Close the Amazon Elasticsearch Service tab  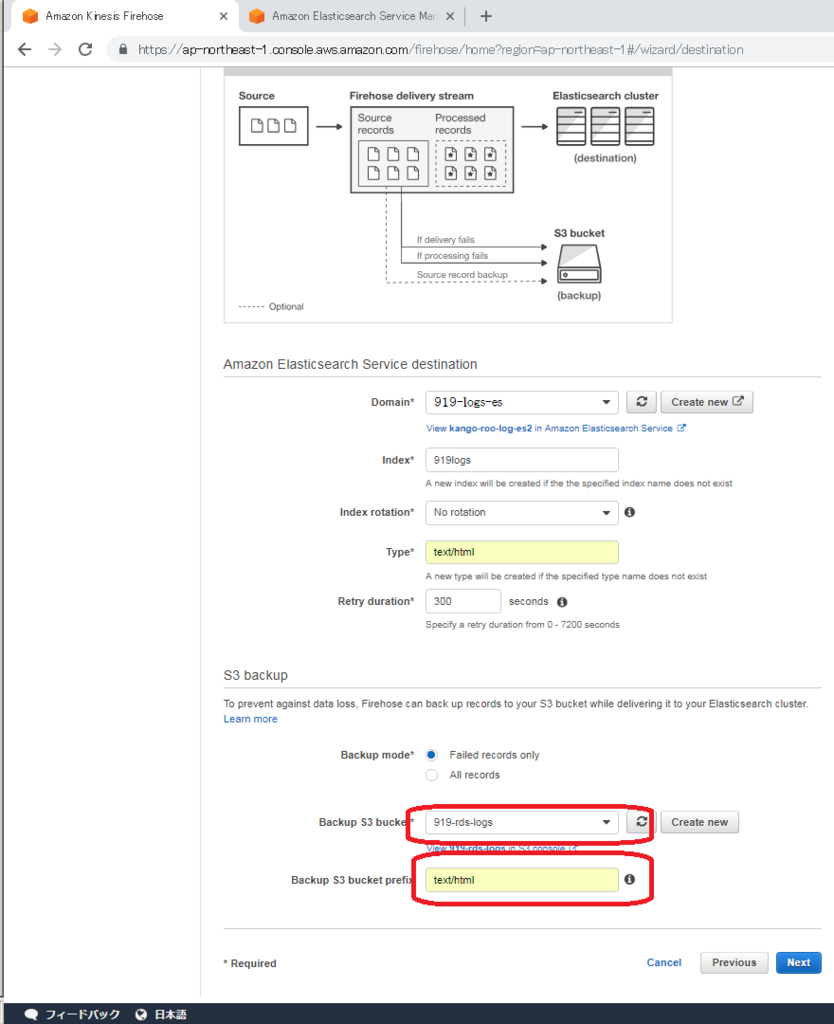click(x=450, y=16)
